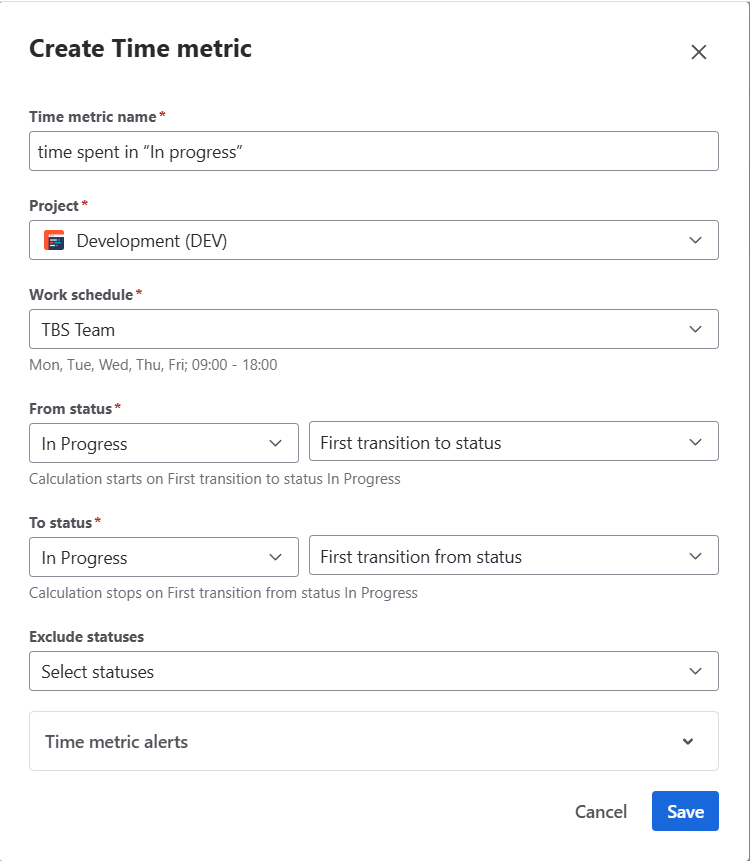Click chevron of From status In Progress select
750x861 pixels.
coord(276,443)
